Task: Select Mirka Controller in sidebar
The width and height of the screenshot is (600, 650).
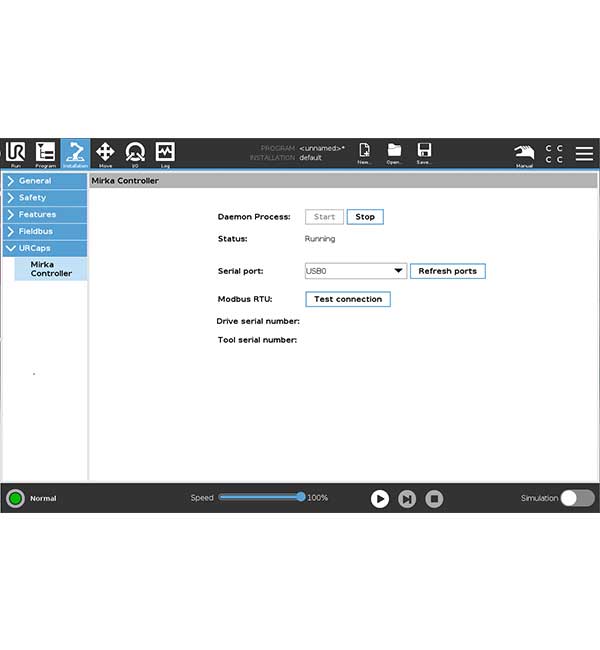Action: [51, 269]
